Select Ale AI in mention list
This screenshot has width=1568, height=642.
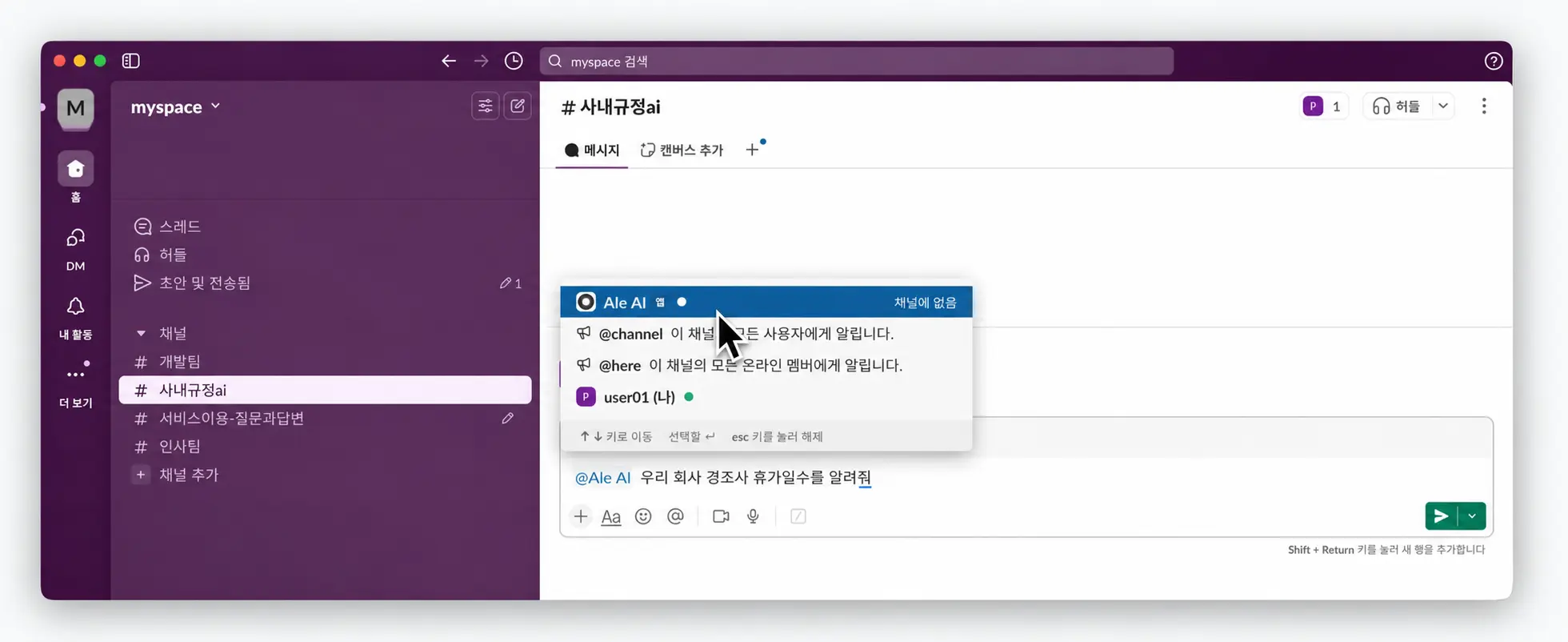[766, 302]
